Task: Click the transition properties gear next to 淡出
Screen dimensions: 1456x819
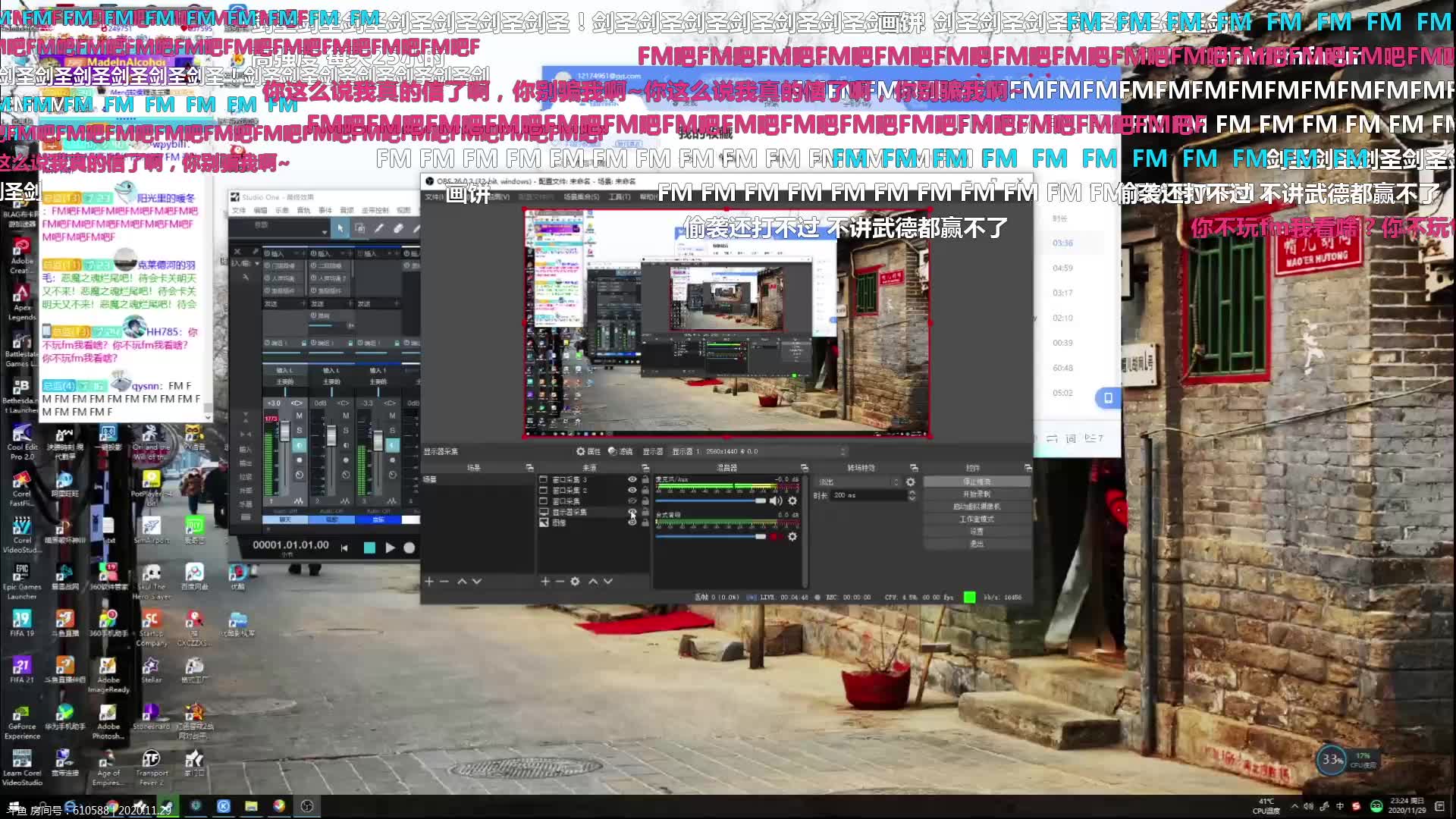Action: pos(911,482)
